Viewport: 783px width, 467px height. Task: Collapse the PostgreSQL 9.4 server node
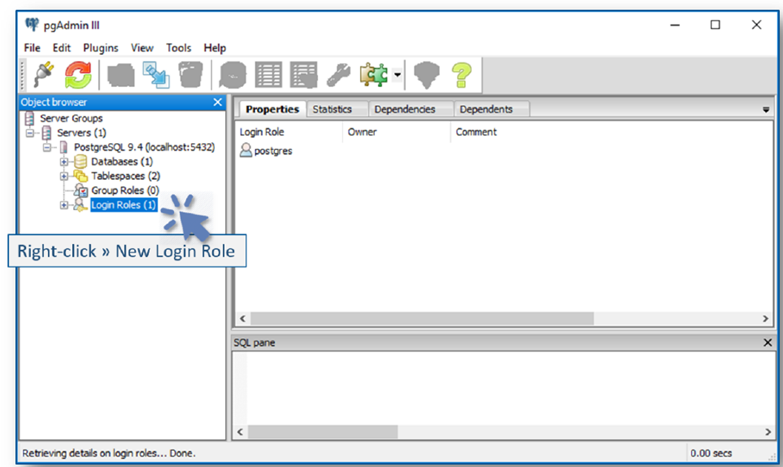pos(47,148)
